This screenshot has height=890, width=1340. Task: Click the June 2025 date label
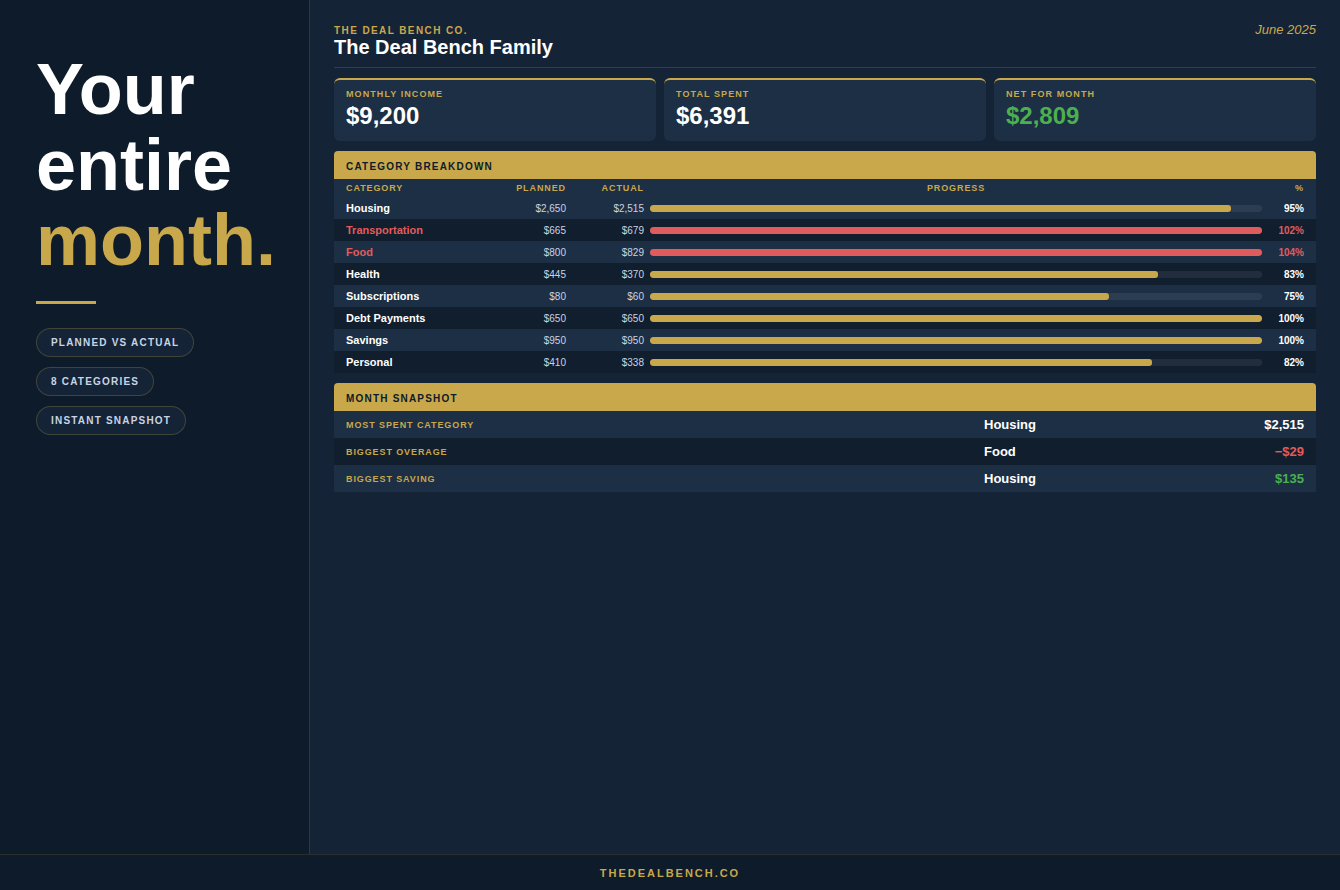[x=1286, y=30]
